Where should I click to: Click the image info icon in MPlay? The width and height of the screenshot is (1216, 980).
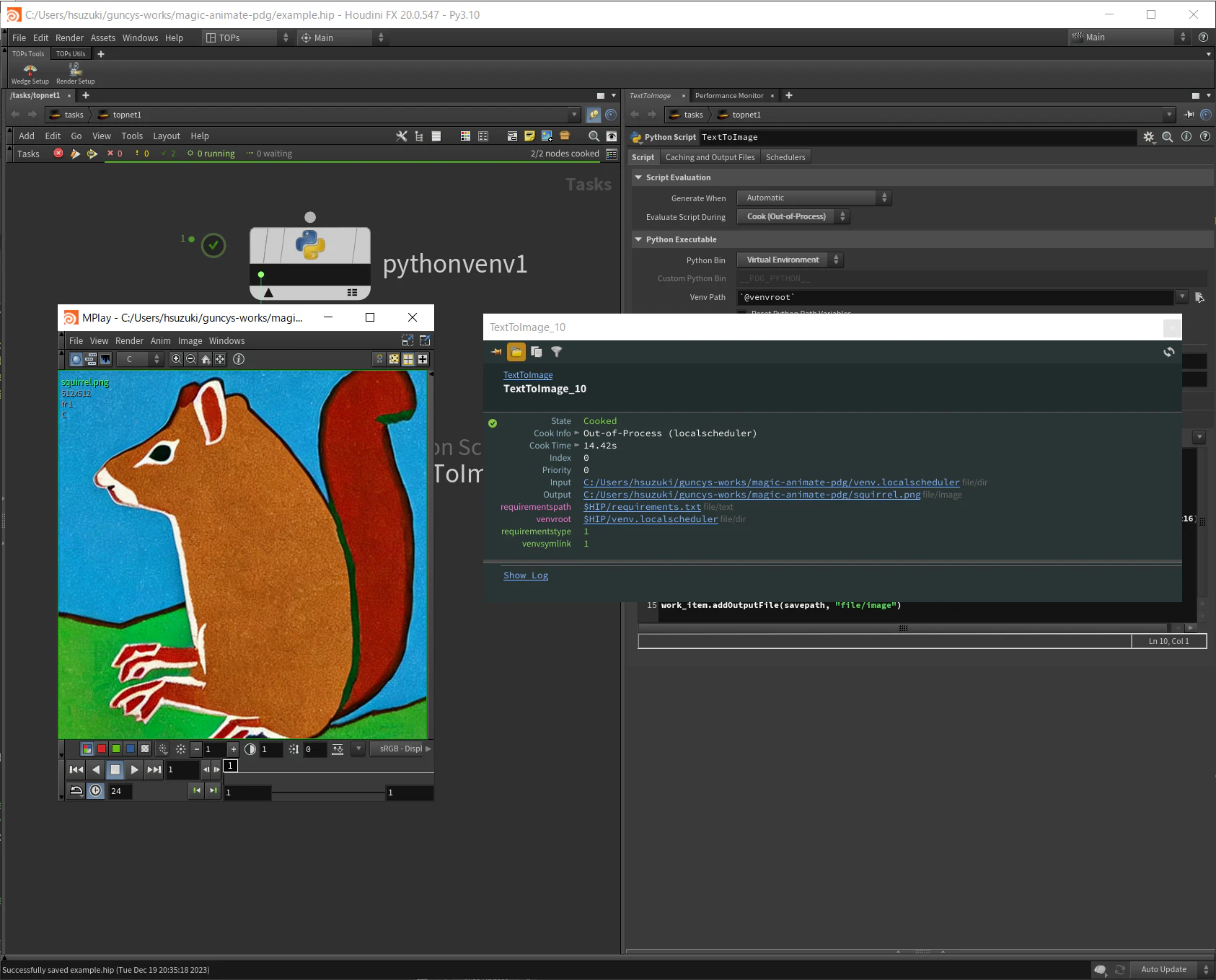[x=239, y=359]
